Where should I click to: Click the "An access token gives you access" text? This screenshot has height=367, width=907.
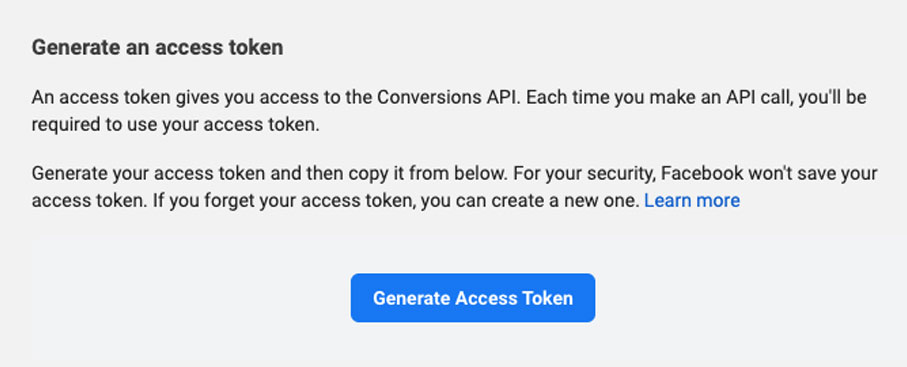tap(171, 97)
